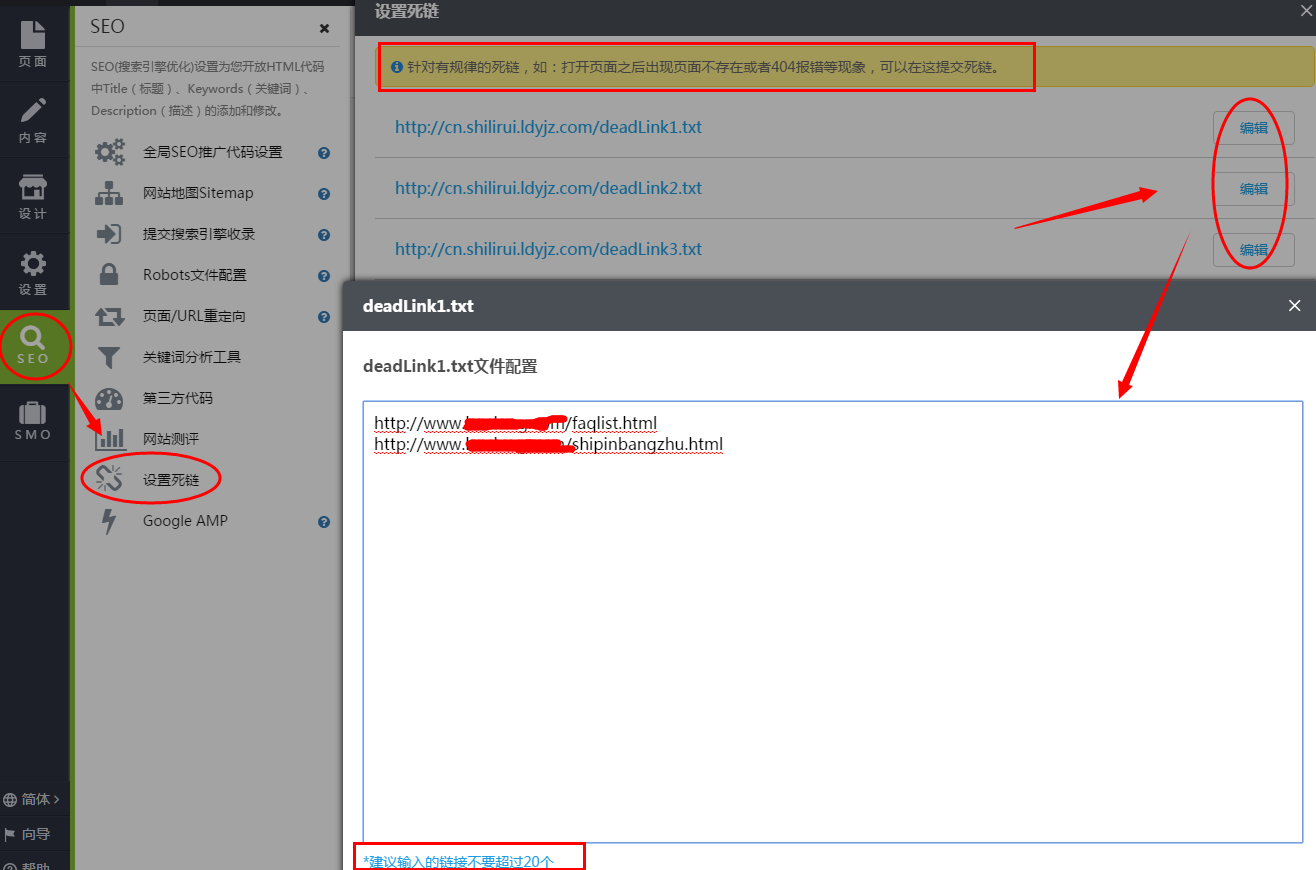Click help icon beside Google AMP

[x=324, y=522]
